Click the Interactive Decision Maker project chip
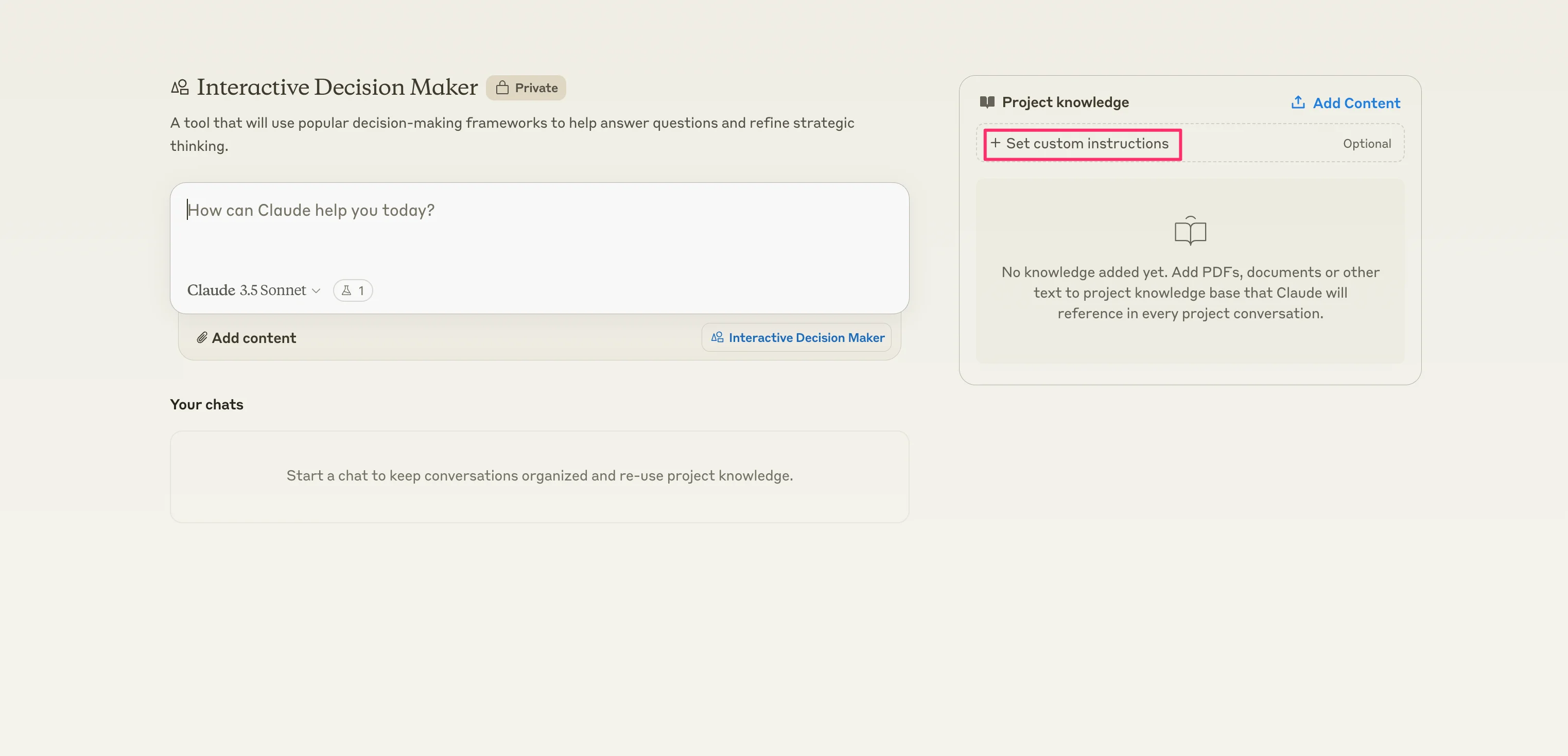1568x756 pixels. (x=797, y=337)
